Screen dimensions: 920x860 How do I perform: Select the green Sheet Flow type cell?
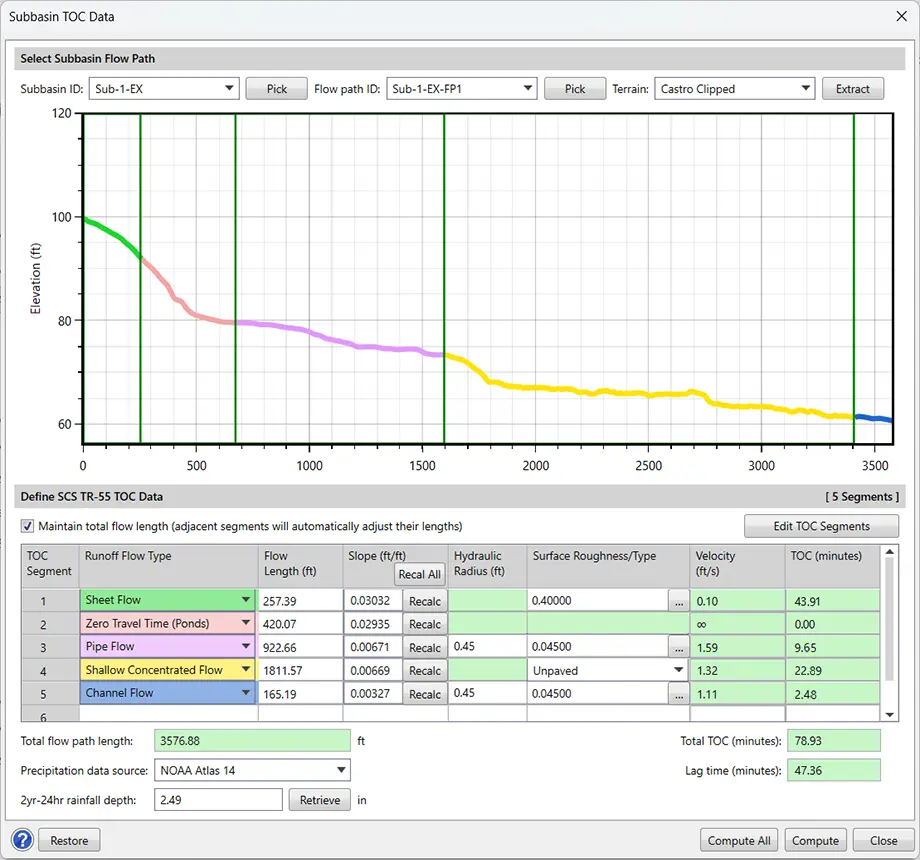tap(160, 600)
